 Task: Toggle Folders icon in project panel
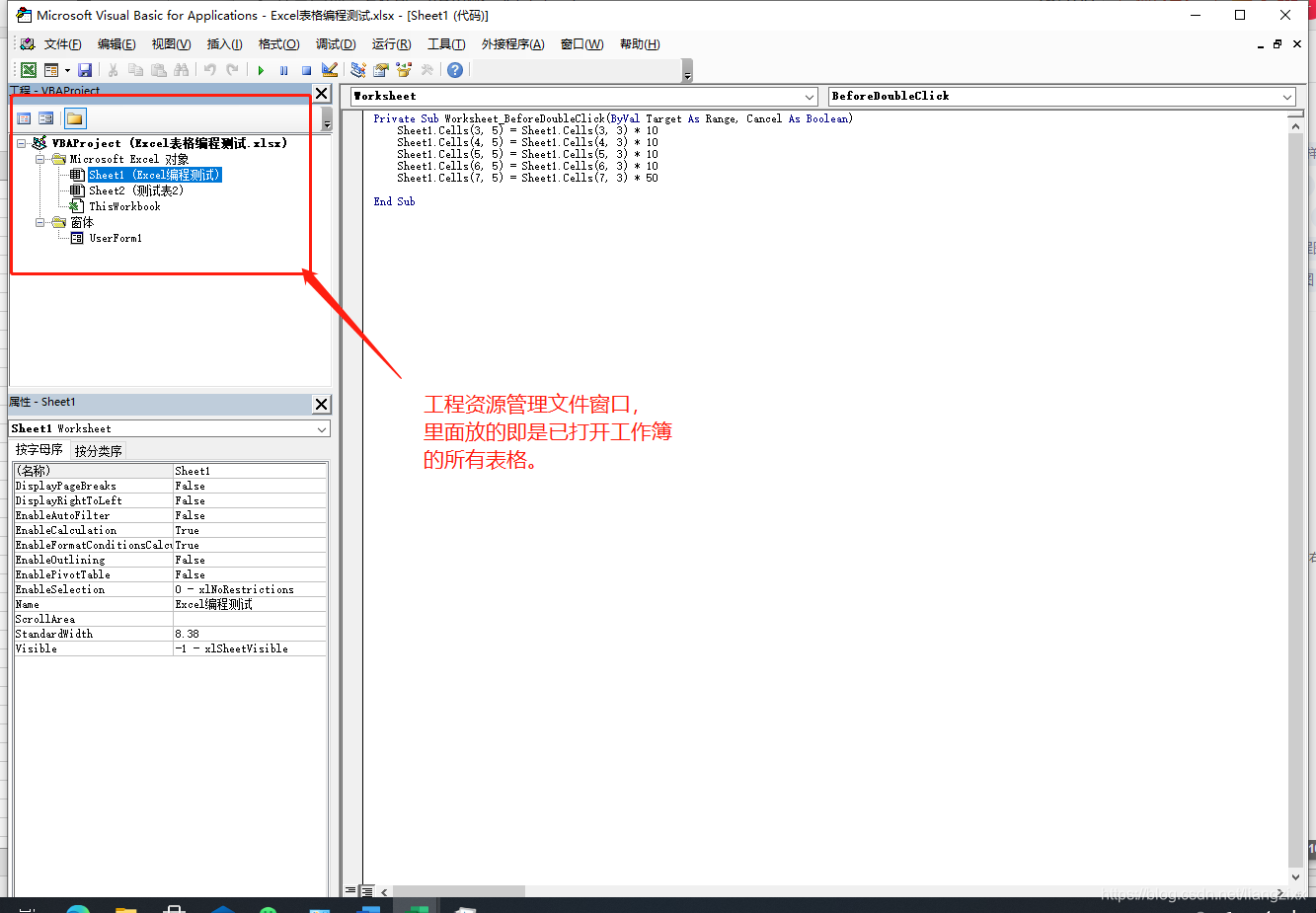pyautogui.click(x=75, y=118)
